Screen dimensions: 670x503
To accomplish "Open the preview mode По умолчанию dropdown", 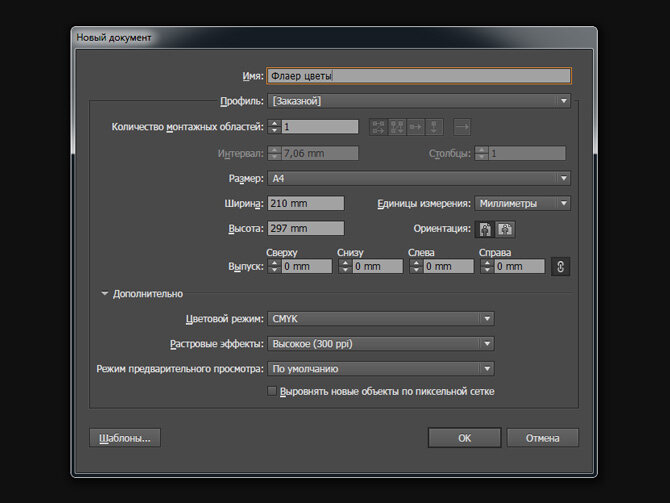I will click(x=381, y=369).
